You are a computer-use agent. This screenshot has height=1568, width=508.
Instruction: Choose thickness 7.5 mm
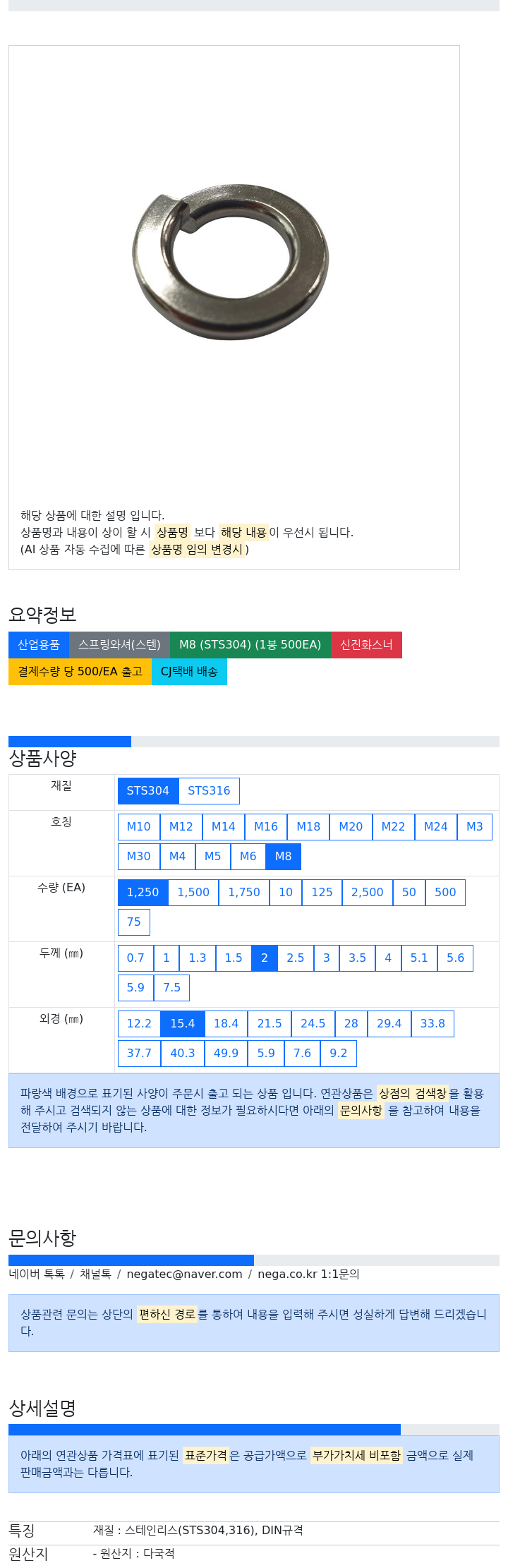pos(172,988)
